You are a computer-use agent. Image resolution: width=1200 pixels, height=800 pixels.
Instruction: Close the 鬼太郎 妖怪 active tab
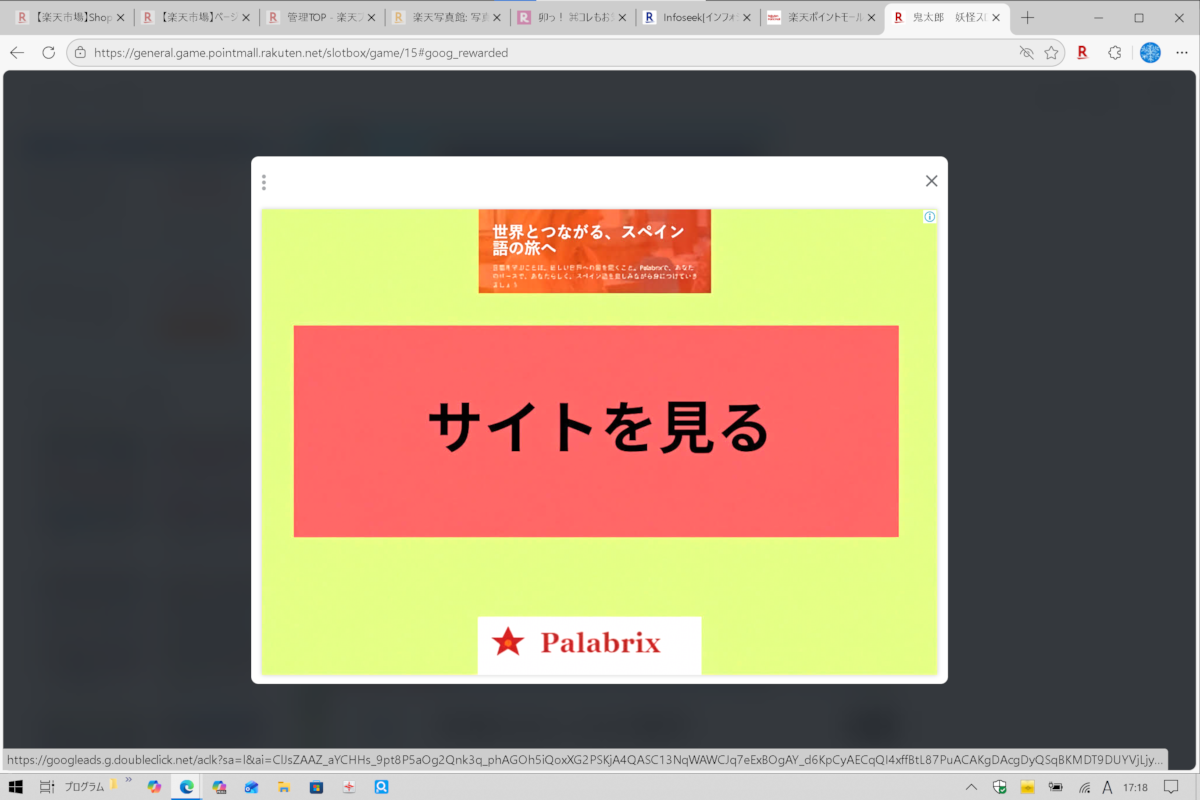coord(995,18)
